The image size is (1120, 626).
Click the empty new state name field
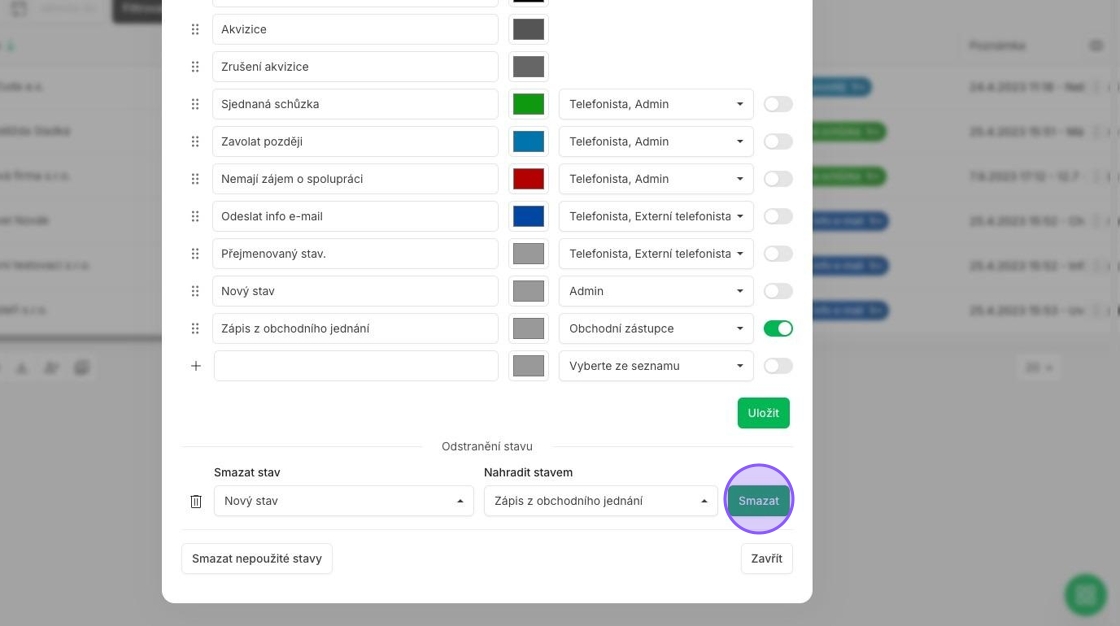(x=355, y=366)
